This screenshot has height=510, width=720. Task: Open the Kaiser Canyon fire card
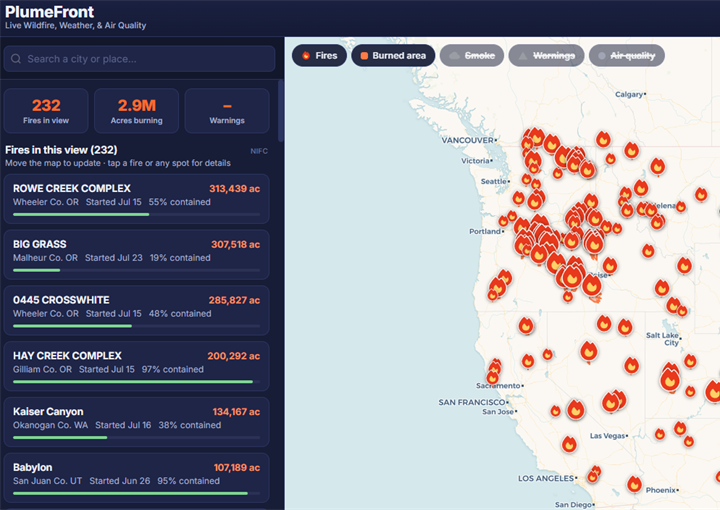[x=136, y=422]
